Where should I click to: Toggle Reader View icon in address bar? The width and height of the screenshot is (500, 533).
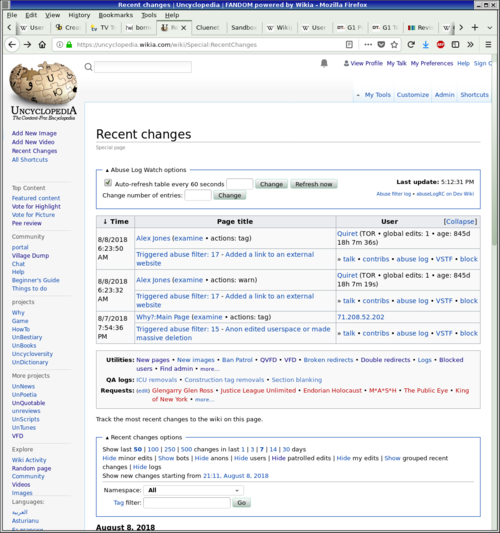click(349, 45)
